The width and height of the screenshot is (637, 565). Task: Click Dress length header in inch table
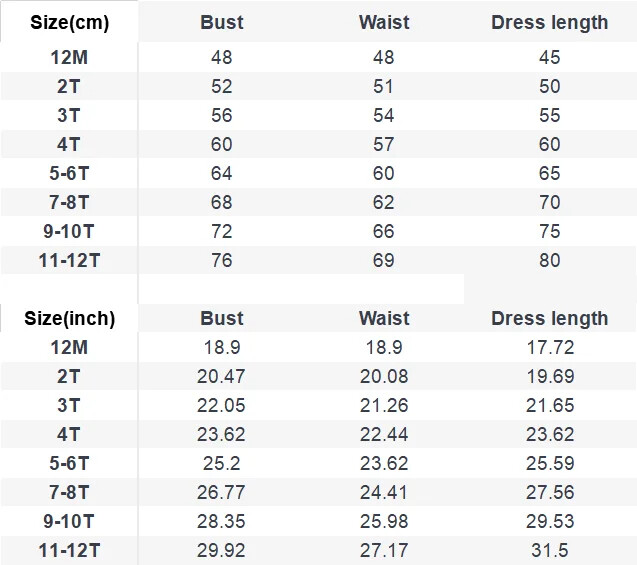(x=550, y=318)
